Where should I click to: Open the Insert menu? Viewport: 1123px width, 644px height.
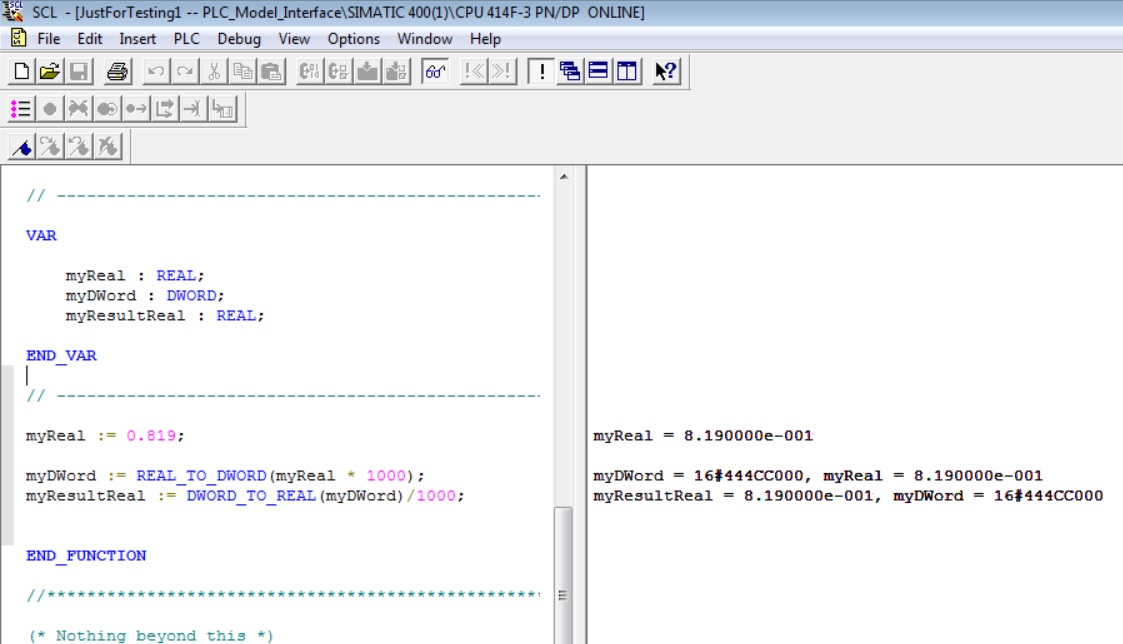point(138,39)
